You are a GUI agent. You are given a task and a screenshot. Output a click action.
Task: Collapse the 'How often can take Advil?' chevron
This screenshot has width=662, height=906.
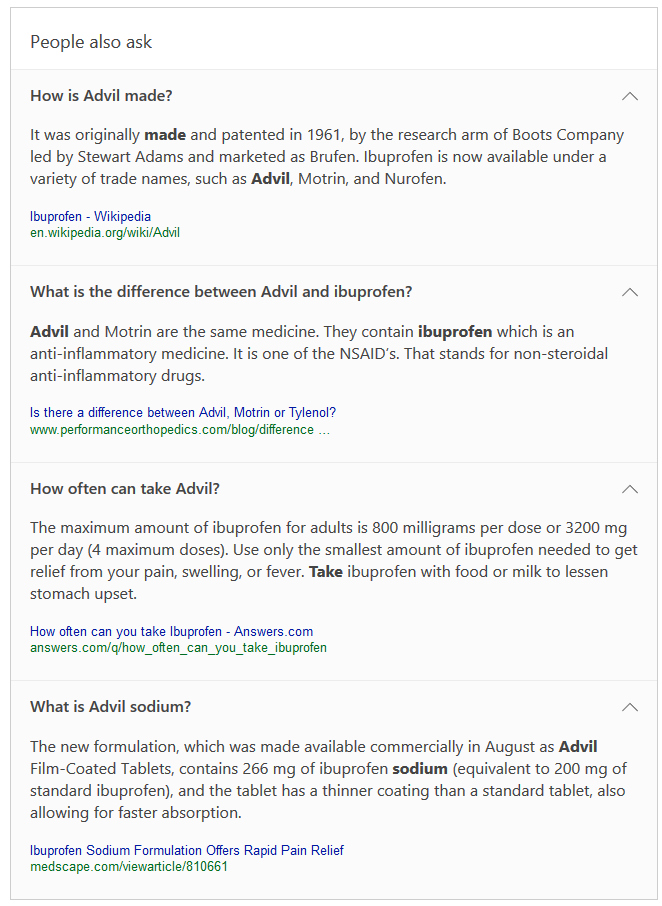point(629,489)
